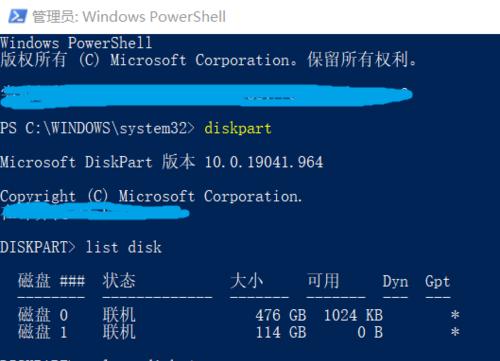This screenshot has height=361, width=500.
Task: Click the 磁盘 1 row label
Action: (x=43, y=332)
